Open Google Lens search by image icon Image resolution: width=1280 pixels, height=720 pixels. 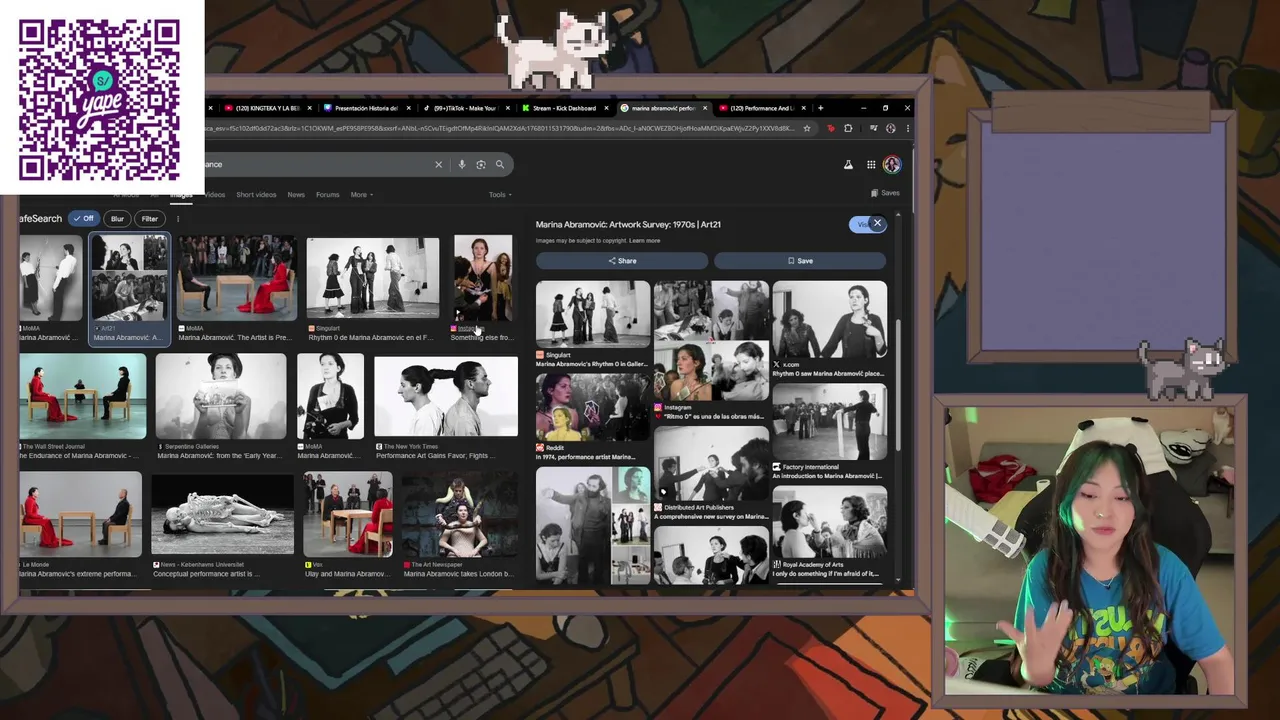click(481, 164)
